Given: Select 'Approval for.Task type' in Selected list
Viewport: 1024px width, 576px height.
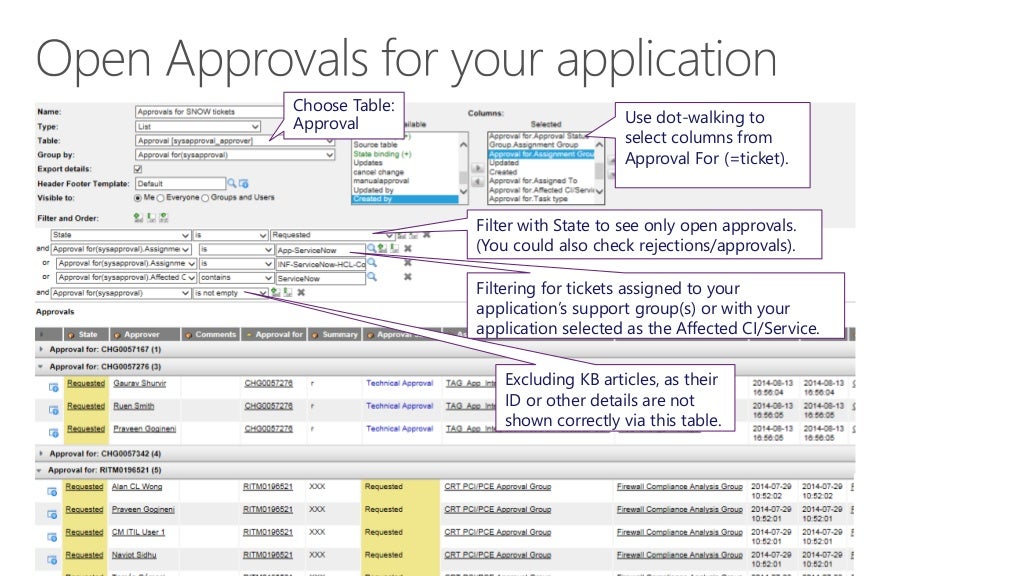Looking at the screenshot, I should point(528,199).
